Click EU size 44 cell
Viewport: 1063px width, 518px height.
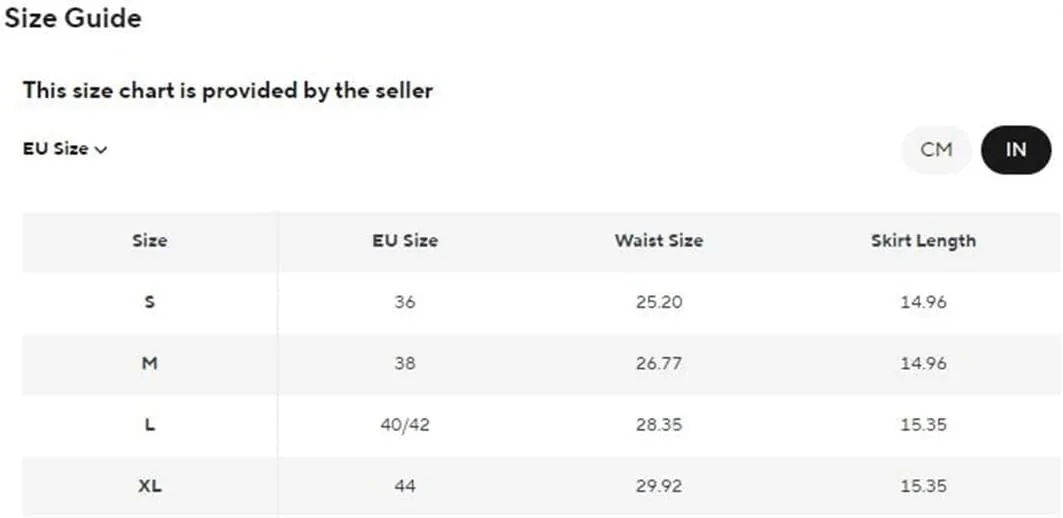coord(405,487)
